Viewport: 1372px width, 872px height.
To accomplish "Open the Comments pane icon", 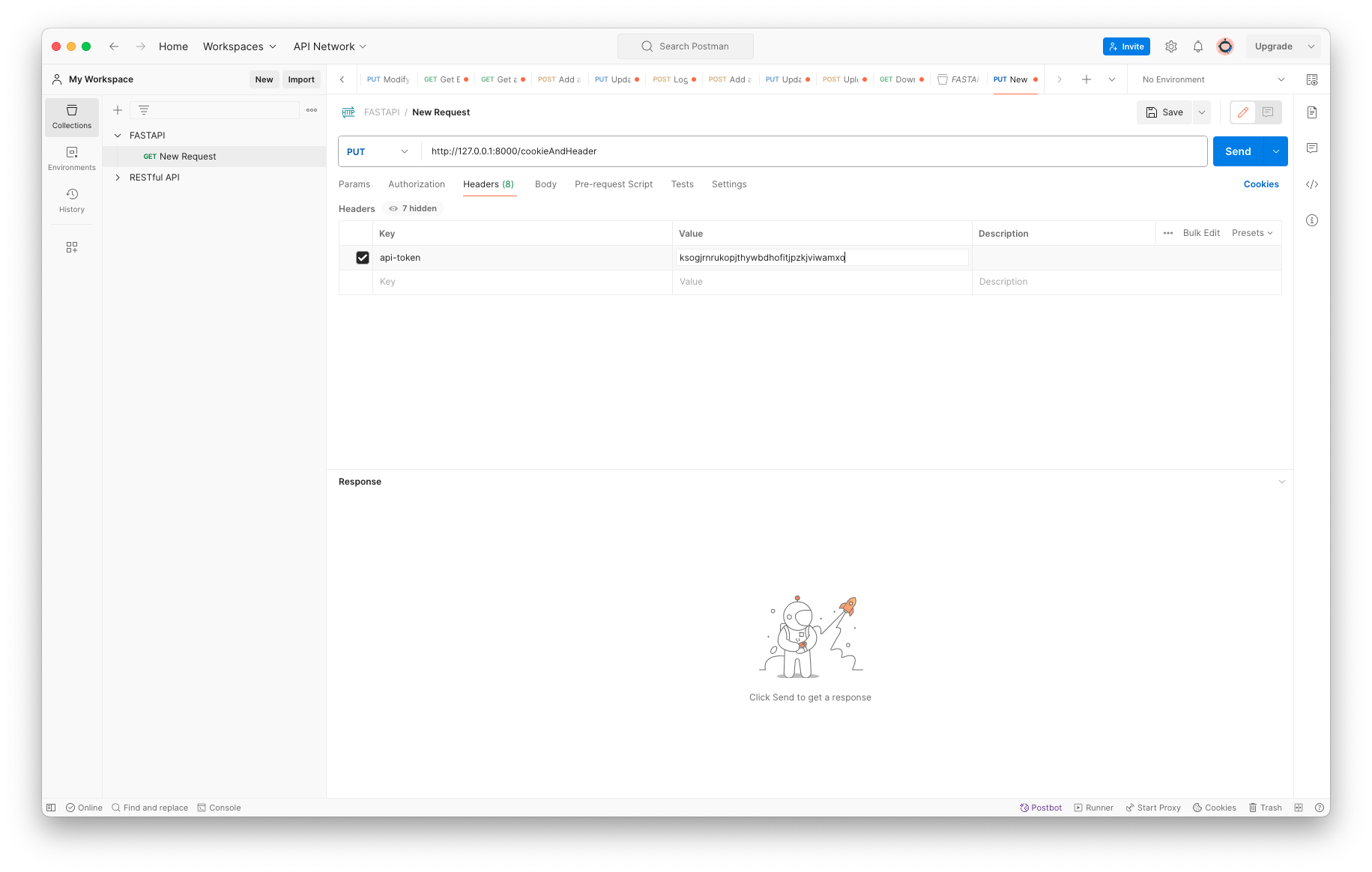I will (1312, 148).
